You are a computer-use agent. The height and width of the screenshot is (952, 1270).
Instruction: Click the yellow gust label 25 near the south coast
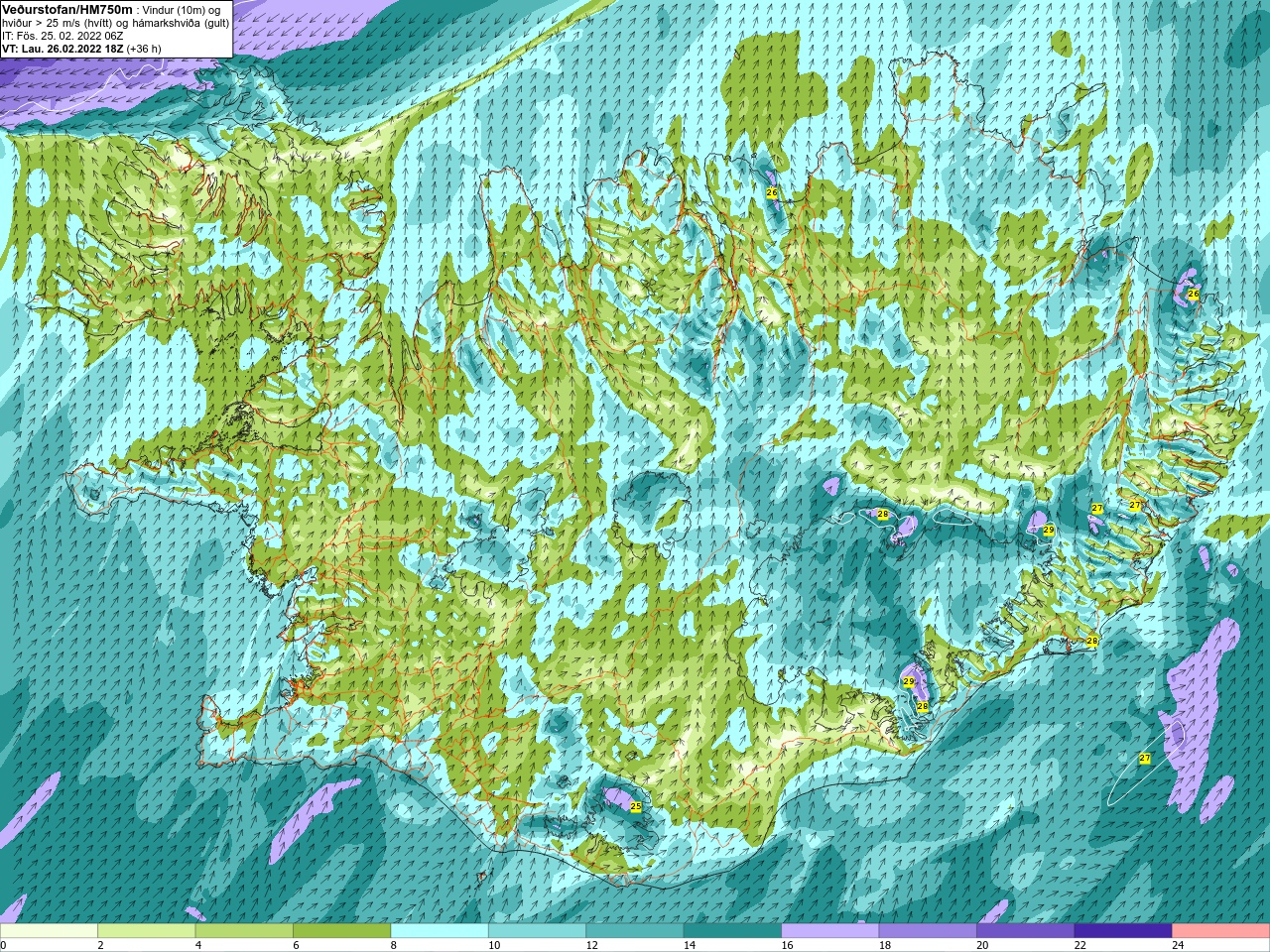636,807
